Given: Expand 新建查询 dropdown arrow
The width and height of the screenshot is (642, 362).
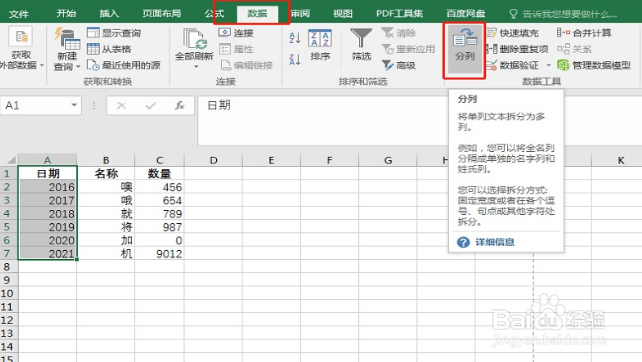Looking at the screenshot, I should 78,66.
